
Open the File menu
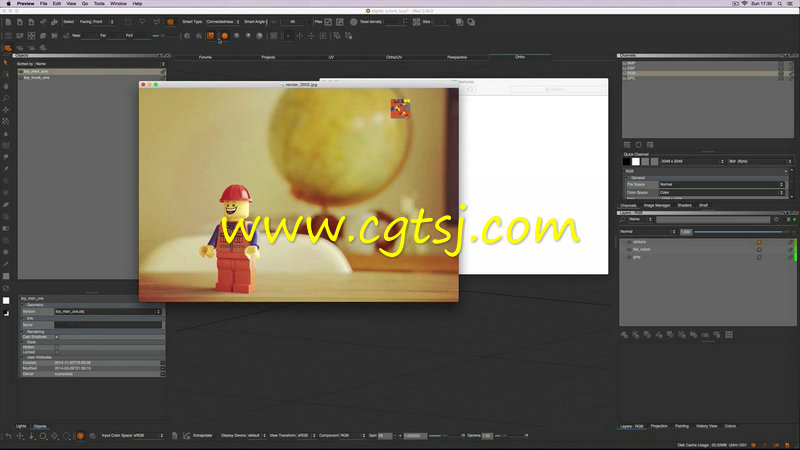click(43, 4)
